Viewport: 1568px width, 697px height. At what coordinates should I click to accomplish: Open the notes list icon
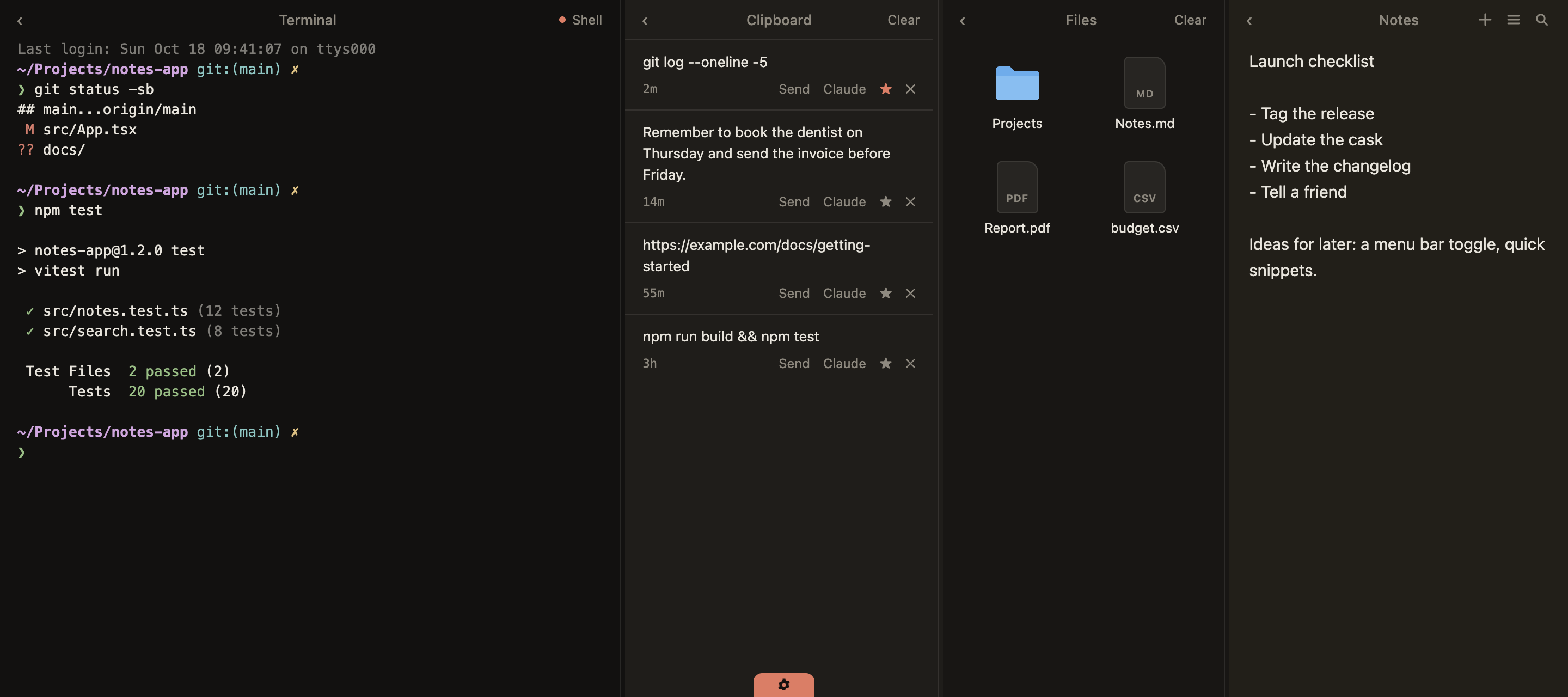[x=1513, y=20]
